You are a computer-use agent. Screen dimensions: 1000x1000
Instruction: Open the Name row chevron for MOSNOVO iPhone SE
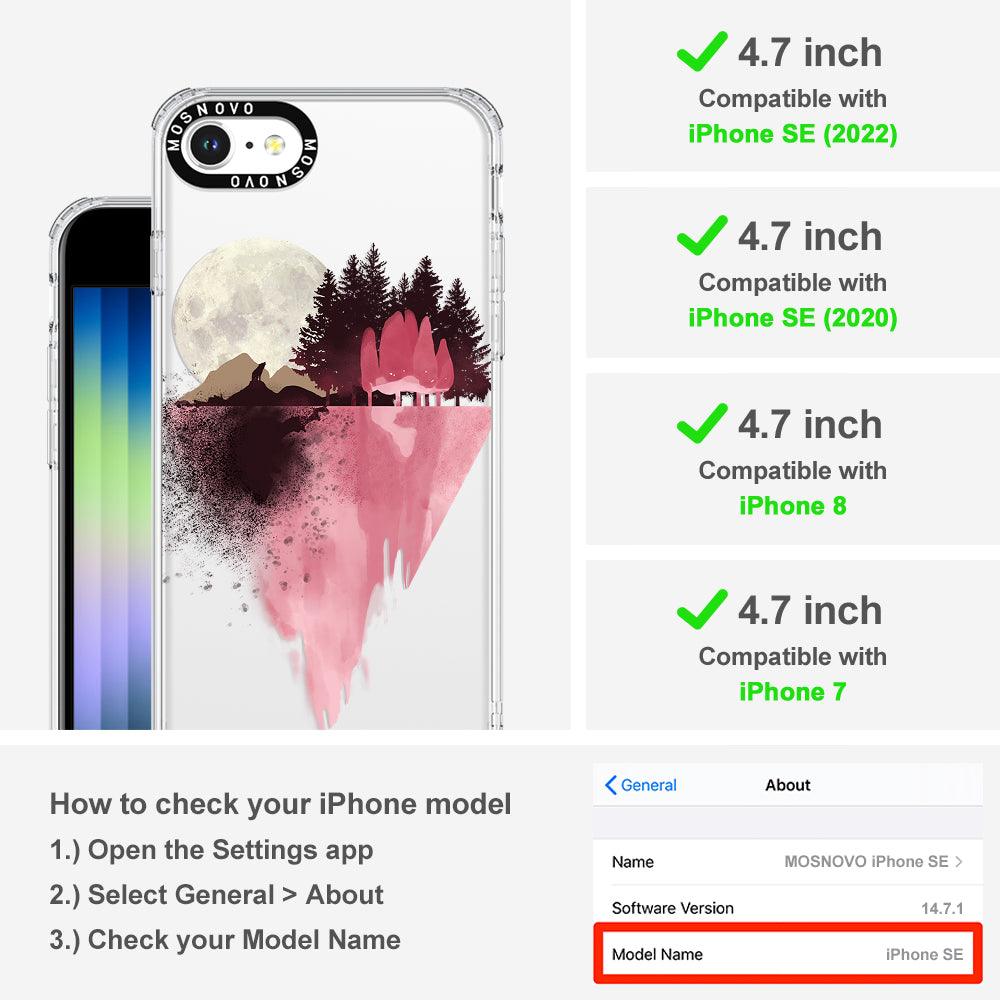pyautogui.click(x=959, y=862)
